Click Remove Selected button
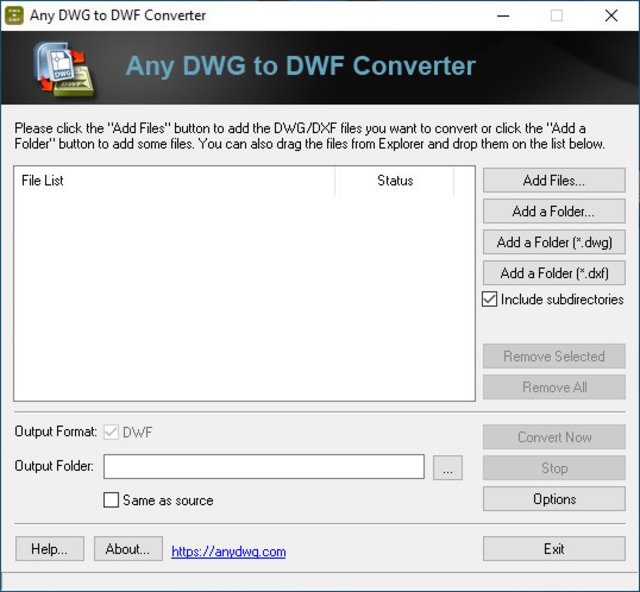This screenshot has height=592, width=640. 554,356
